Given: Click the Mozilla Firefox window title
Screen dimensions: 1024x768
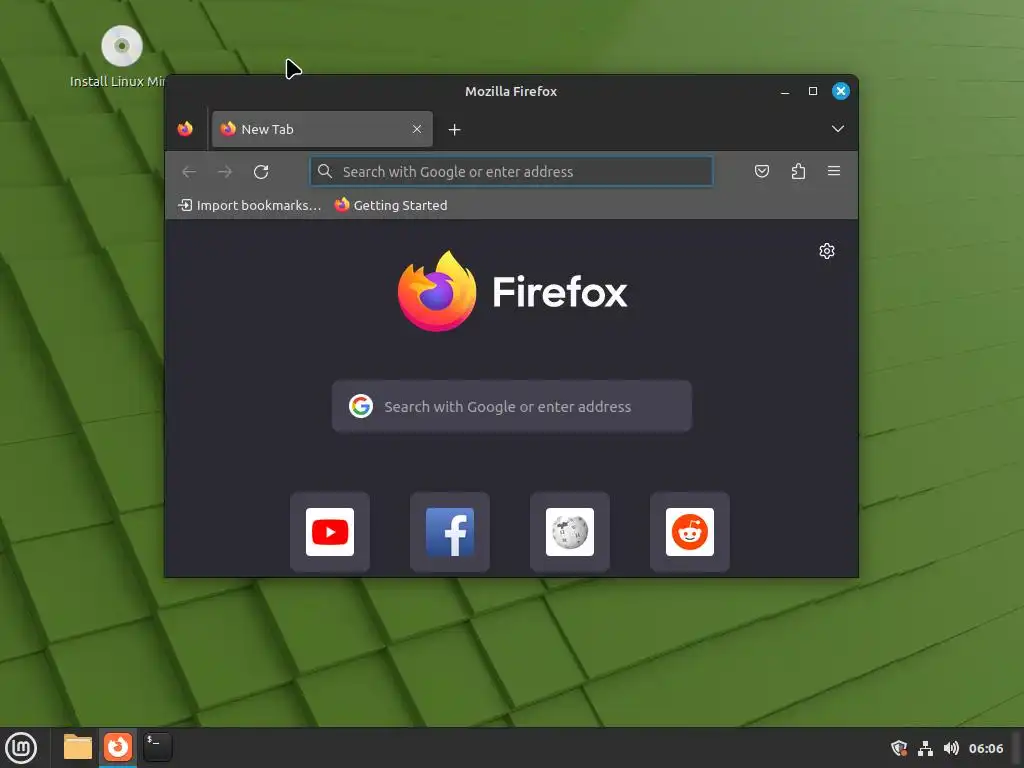Looking at the screenshot, I should click(511, 91).
